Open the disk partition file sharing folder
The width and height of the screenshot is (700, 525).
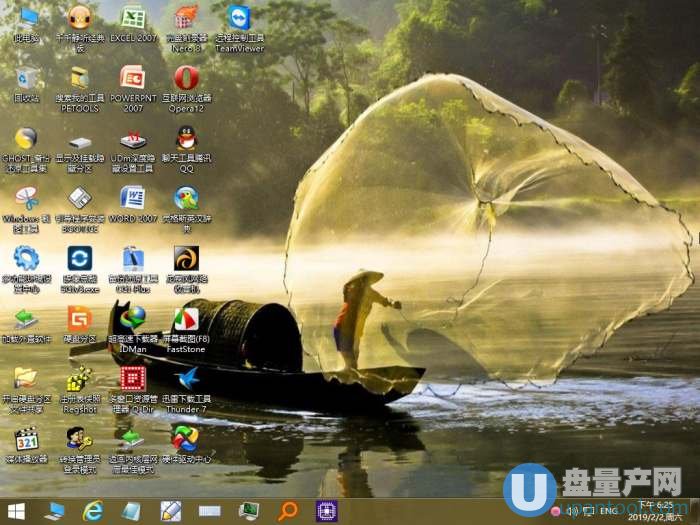pyautogui.click(x=27, y=390)
